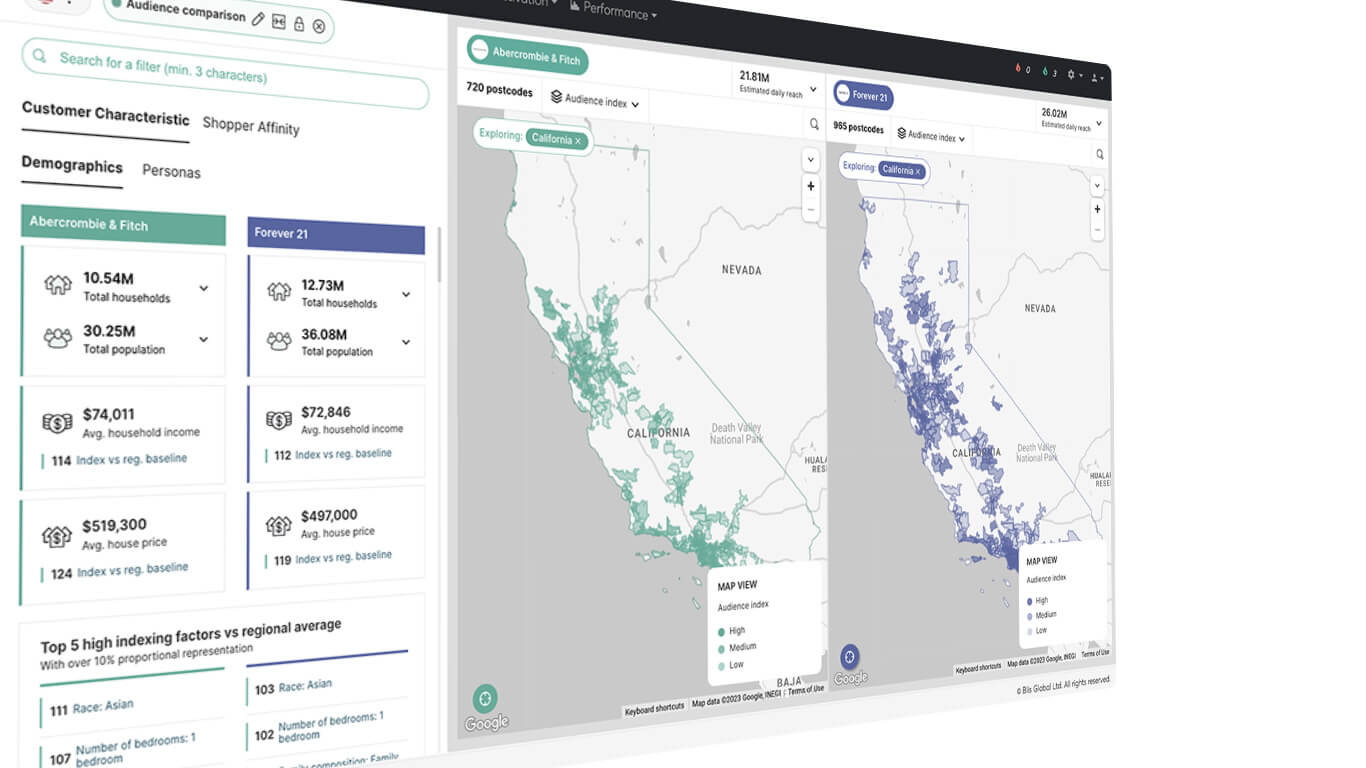The width and height of the screenshot is (1366, 768).
Task: Open the user account menu
Action: [1096, 77]
